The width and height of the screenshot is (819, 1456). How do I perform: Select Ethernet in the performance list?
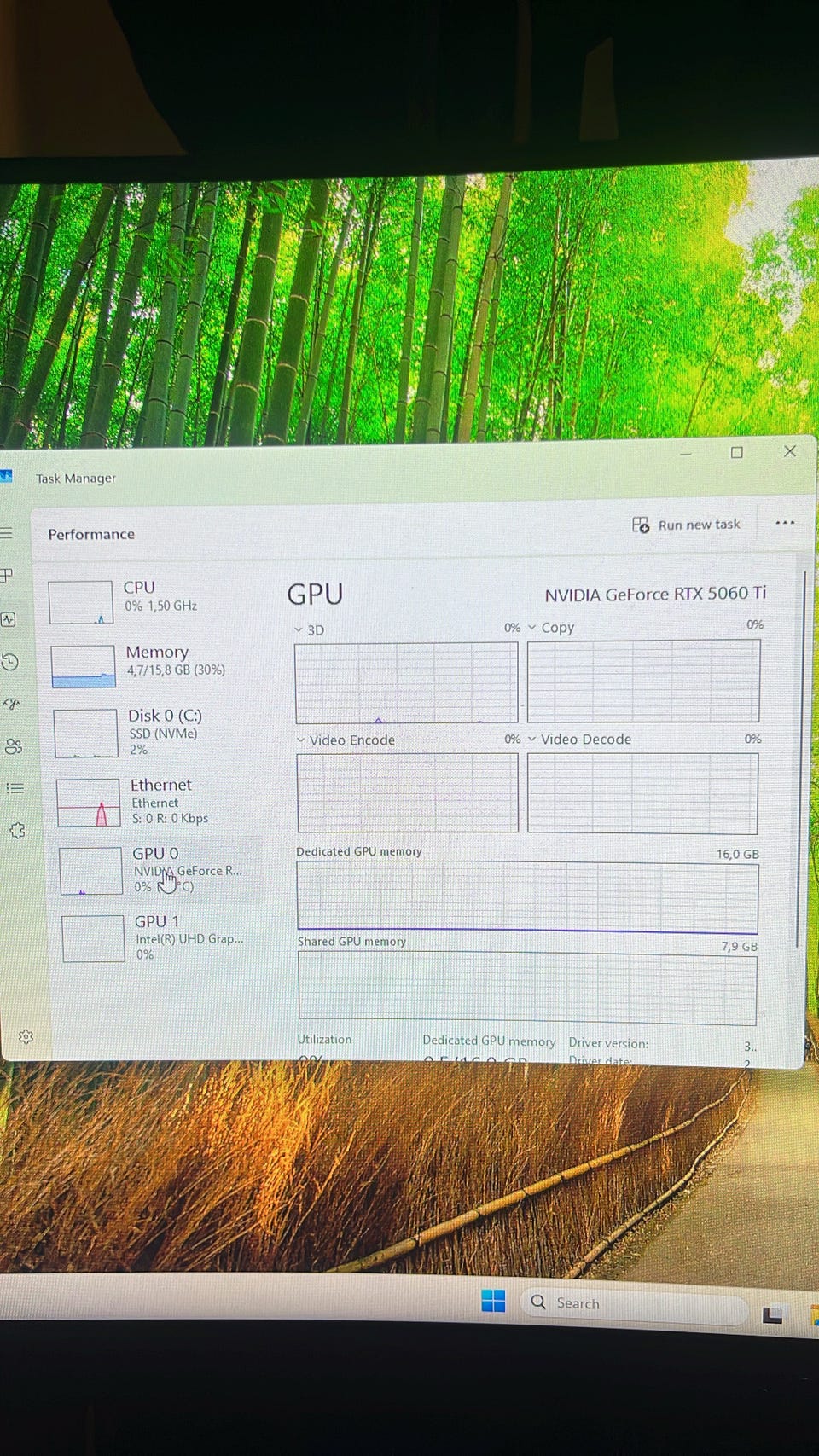(155, 800)
